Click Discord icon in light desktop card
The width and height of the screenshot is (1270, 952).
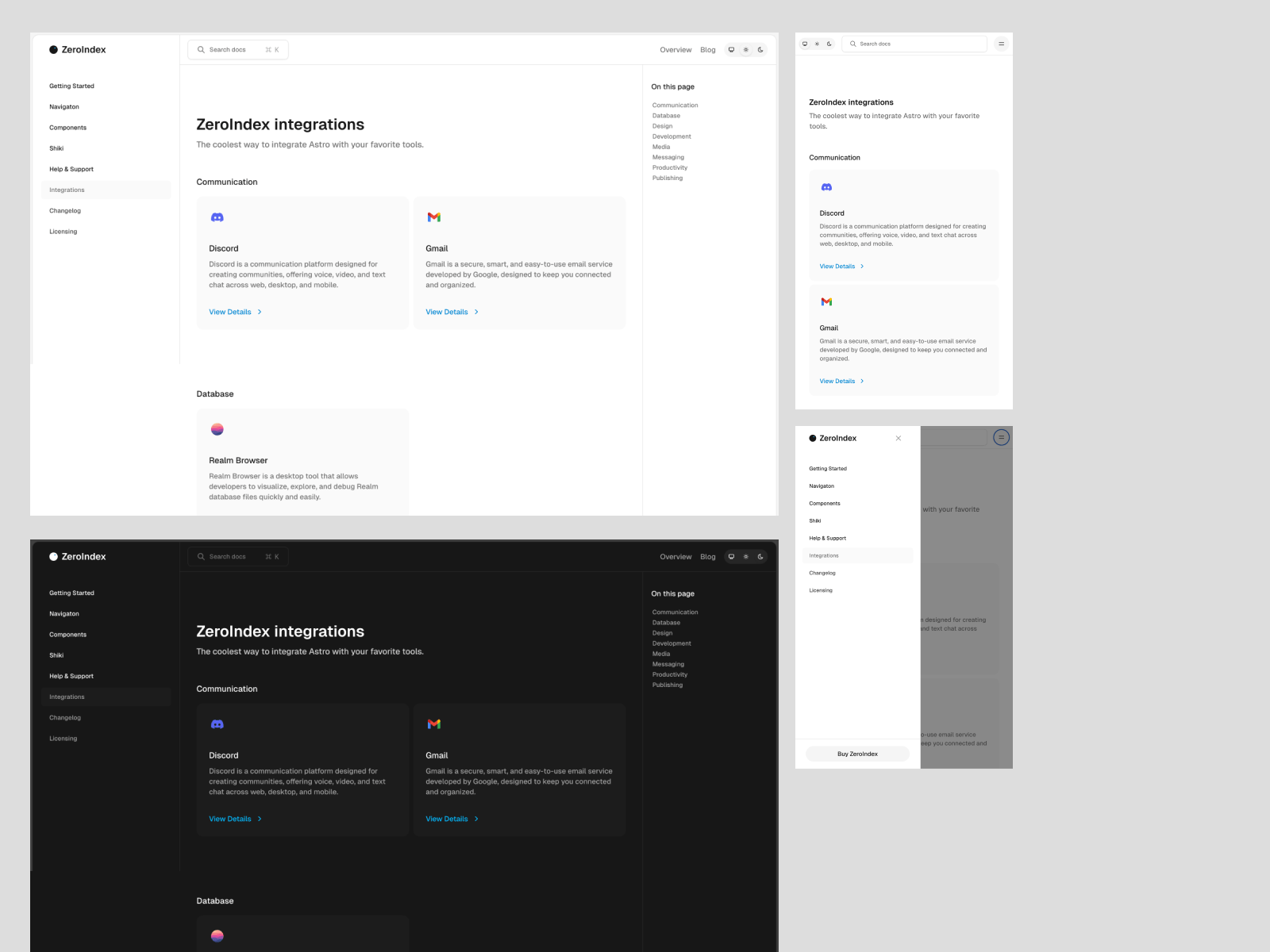tap(217, 217)
